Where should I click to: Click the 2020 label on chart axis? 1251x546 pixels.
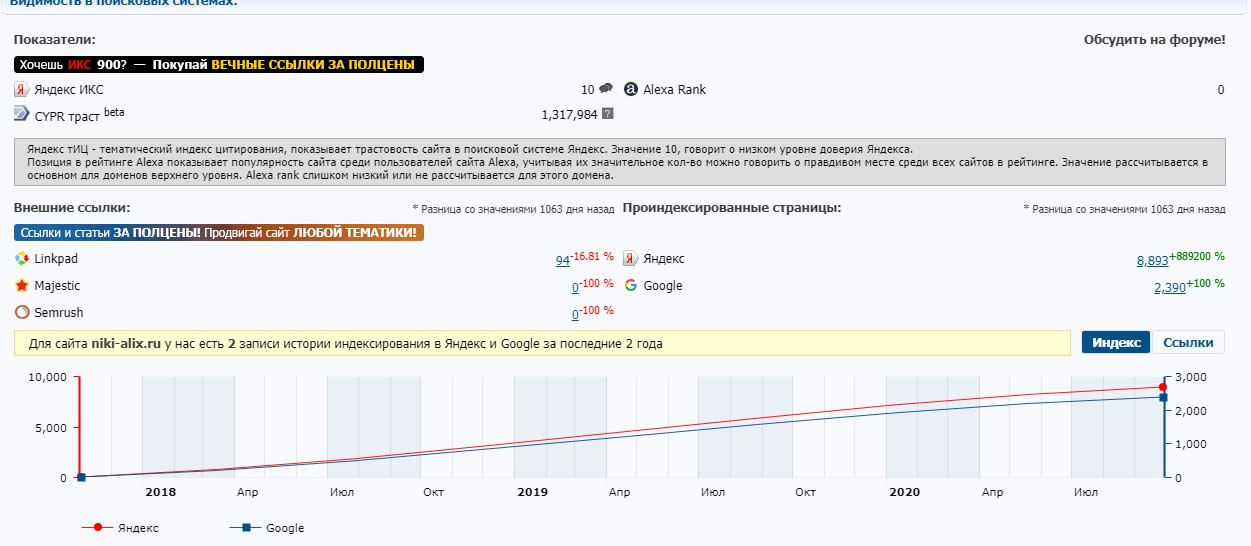(x=904, y=492)
